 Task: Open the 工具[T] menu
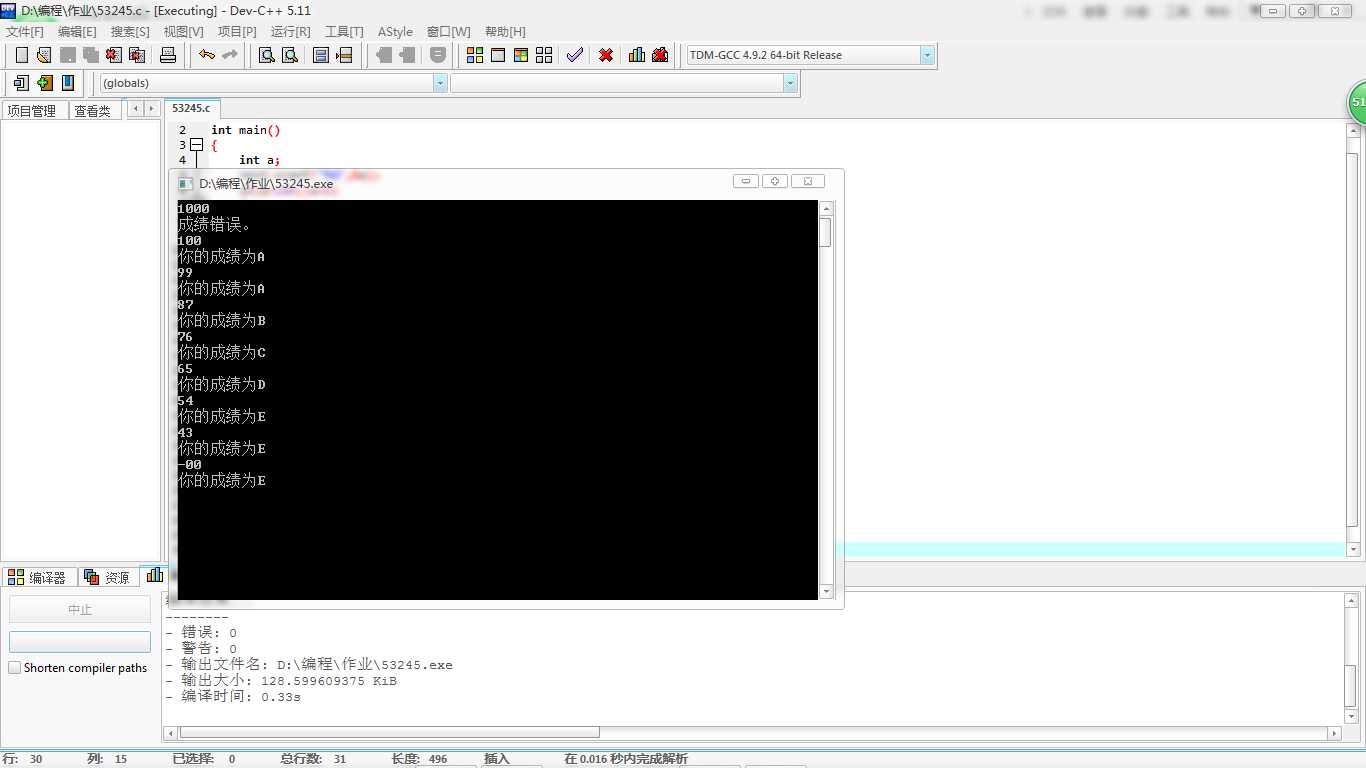click(344, 32)
